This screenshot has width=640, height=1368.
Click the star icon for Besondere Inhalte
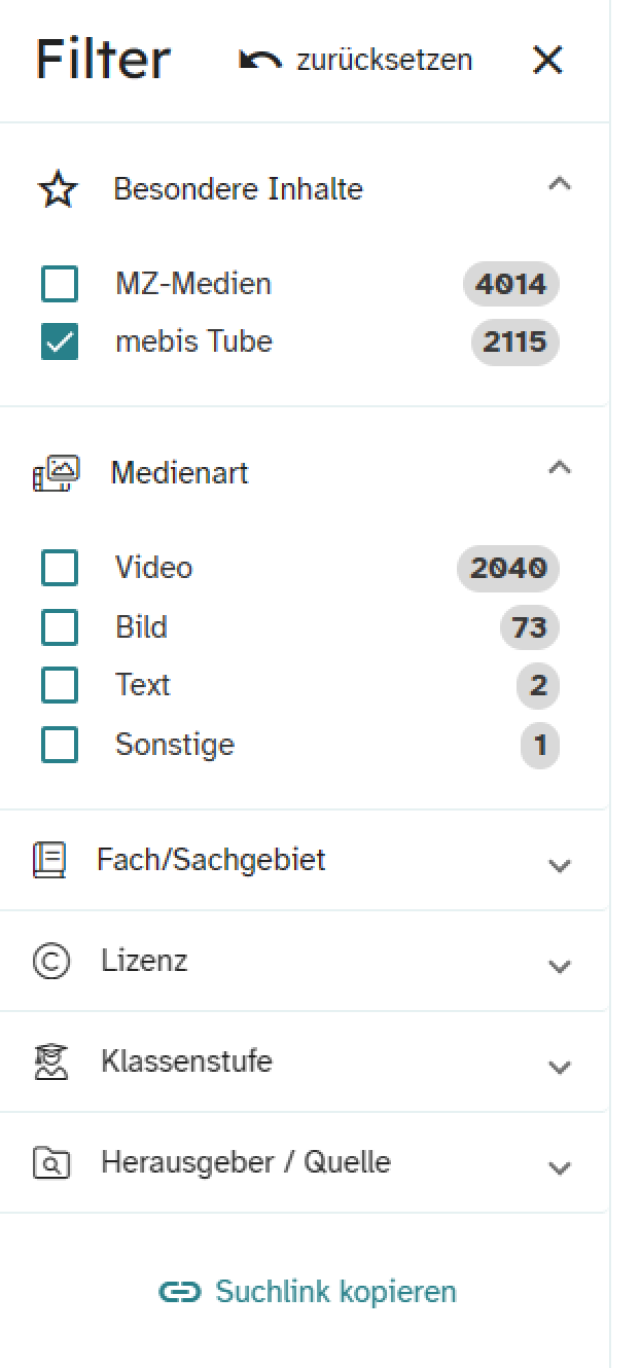point(58,190)
